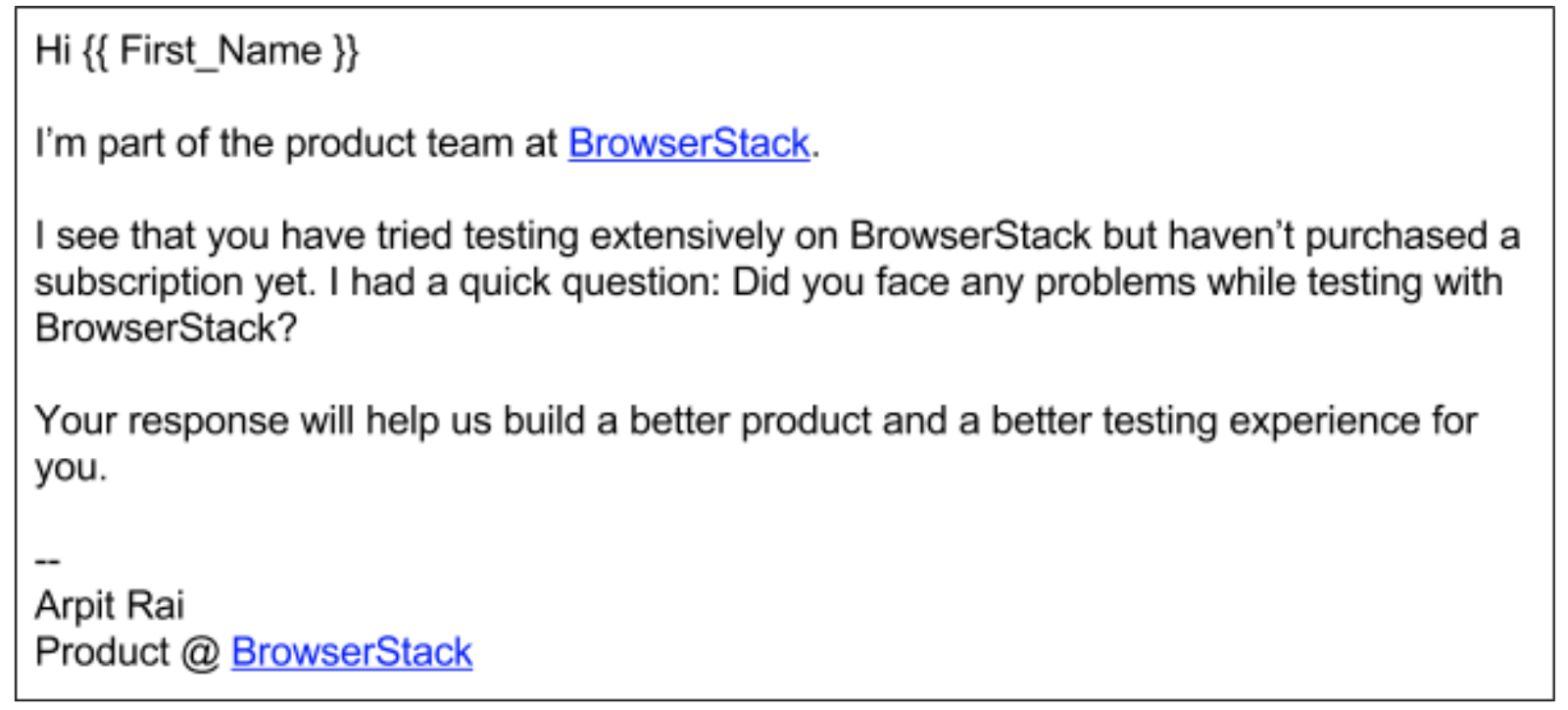This screenshot has width=1568, height=710.
Task: Click the "@" symbol in the signature
Action: [x=200, y=653]
